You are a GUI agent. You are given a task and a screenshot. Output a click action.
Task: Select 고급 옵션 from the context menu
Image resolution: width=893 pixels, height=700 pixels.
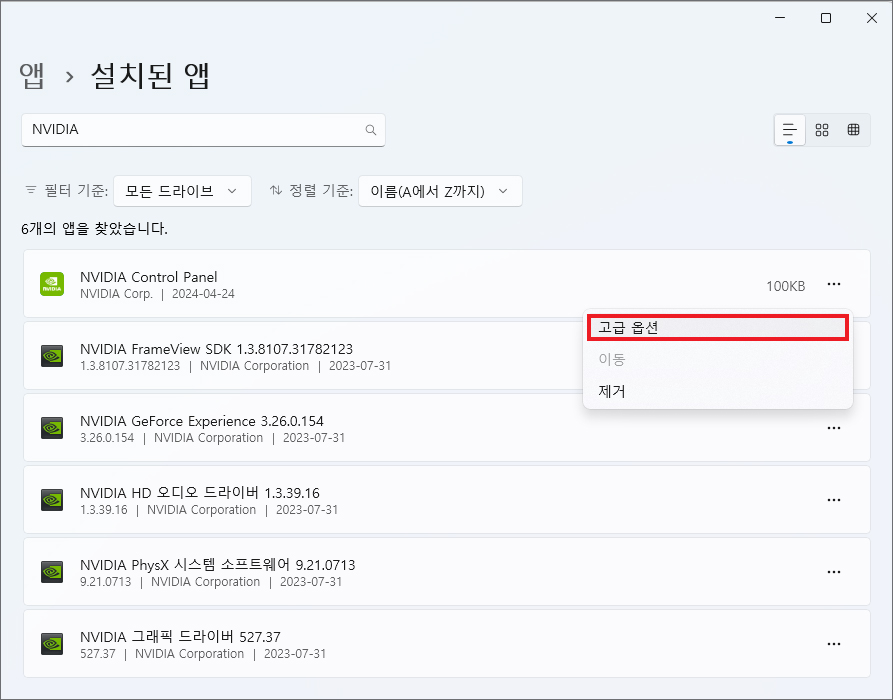718,328
